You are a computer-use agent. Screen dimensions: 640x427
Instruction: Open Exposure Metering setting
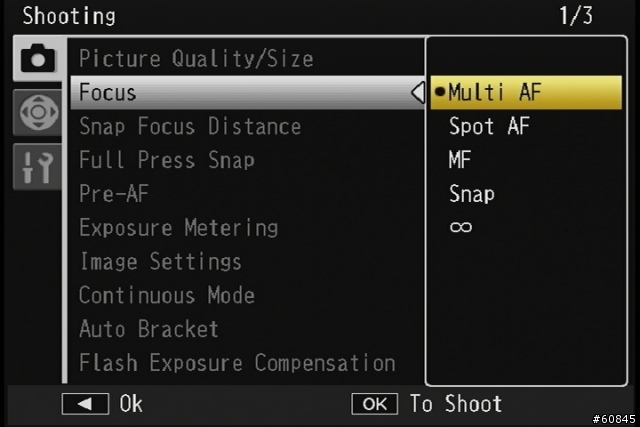pyautogui.click(x=179, y=228)
